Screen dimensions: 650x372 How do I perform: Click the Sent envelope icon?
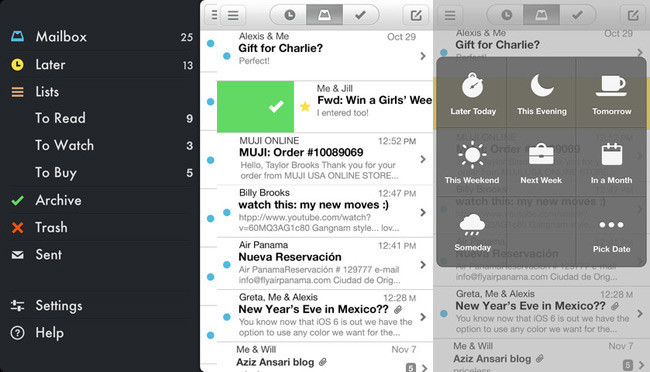point(17,255)
